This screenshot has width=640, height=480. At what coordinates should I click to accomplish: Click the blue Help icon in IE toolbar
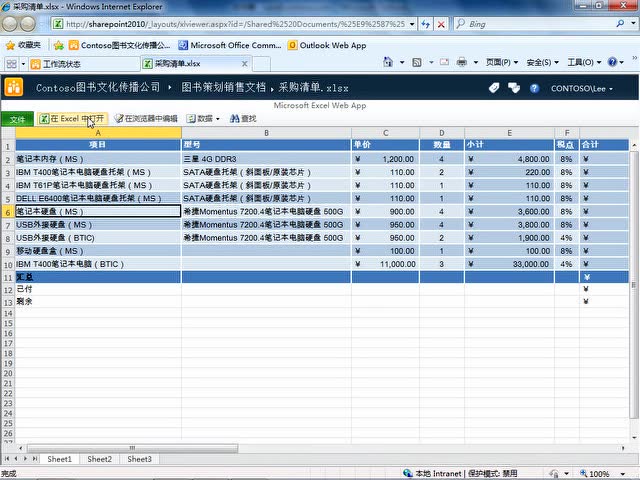(612, 62)
